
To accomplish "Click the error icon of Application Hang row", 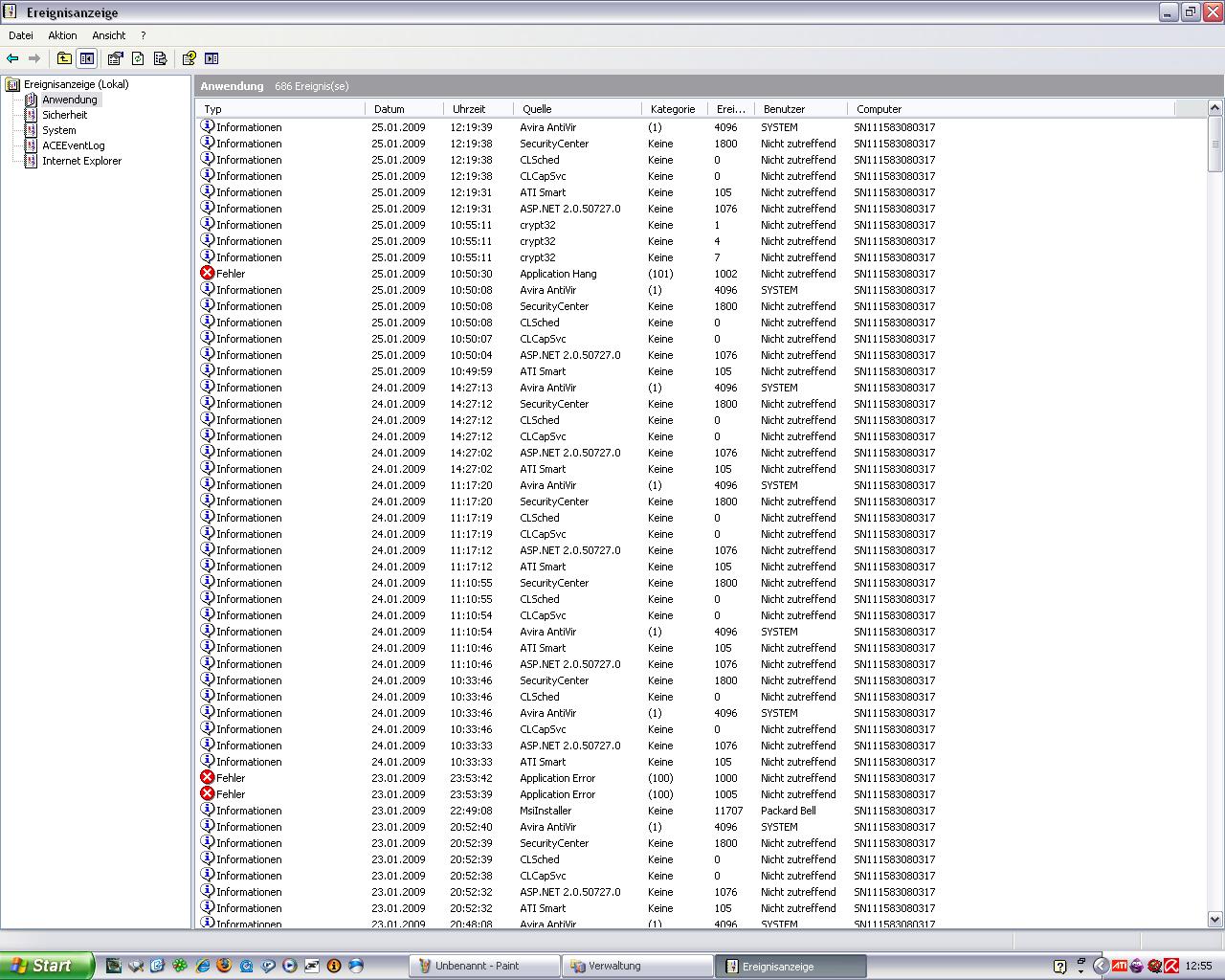I will pos(207,273).
